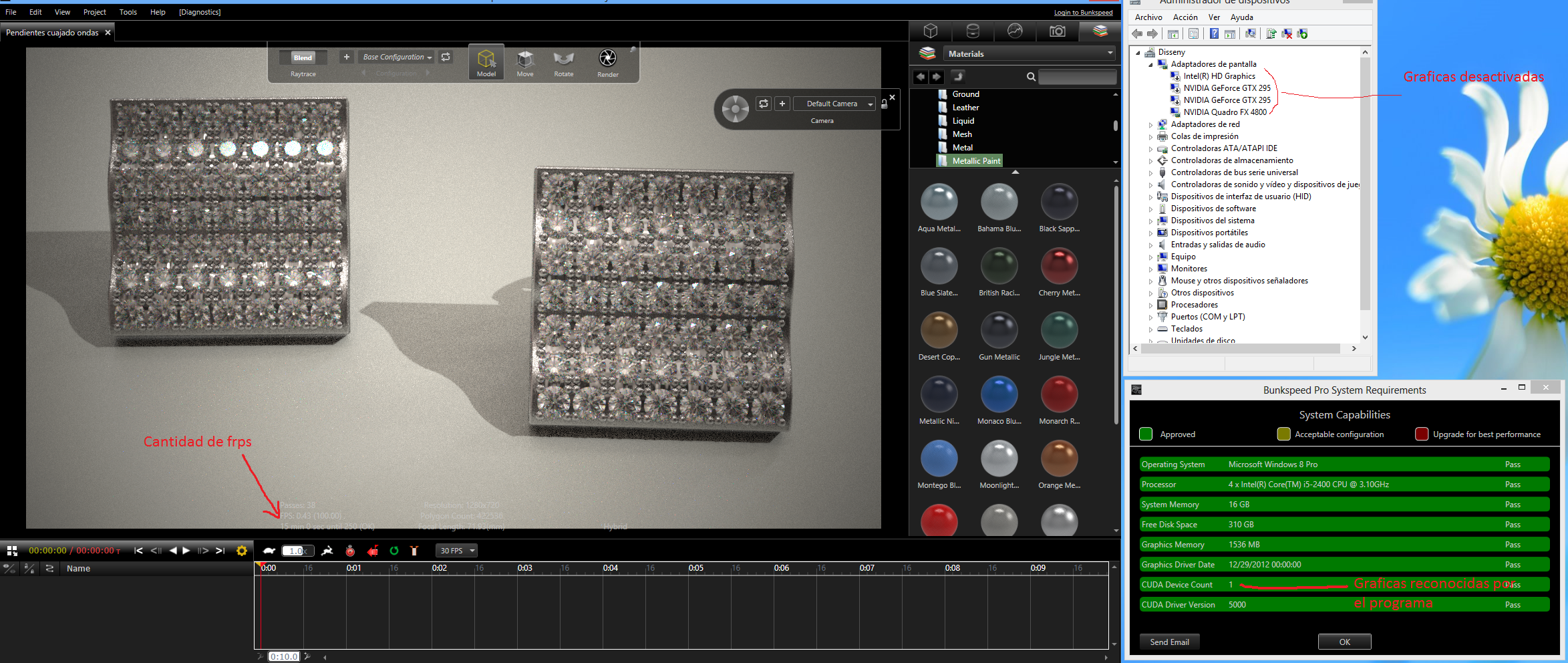Screen dimensions: 1568x663
Task: Pick the Monaco Blue material swatch
Action: [x=999, y=394]
